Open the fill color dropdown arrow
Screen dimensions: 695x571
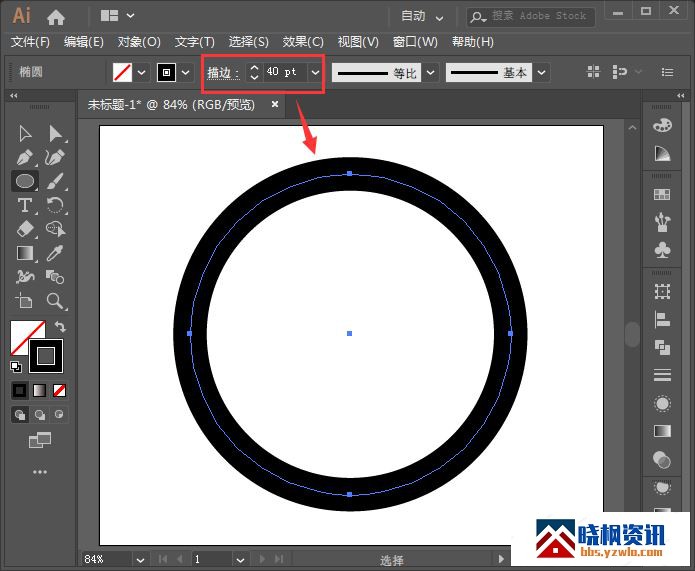[141, 72]
